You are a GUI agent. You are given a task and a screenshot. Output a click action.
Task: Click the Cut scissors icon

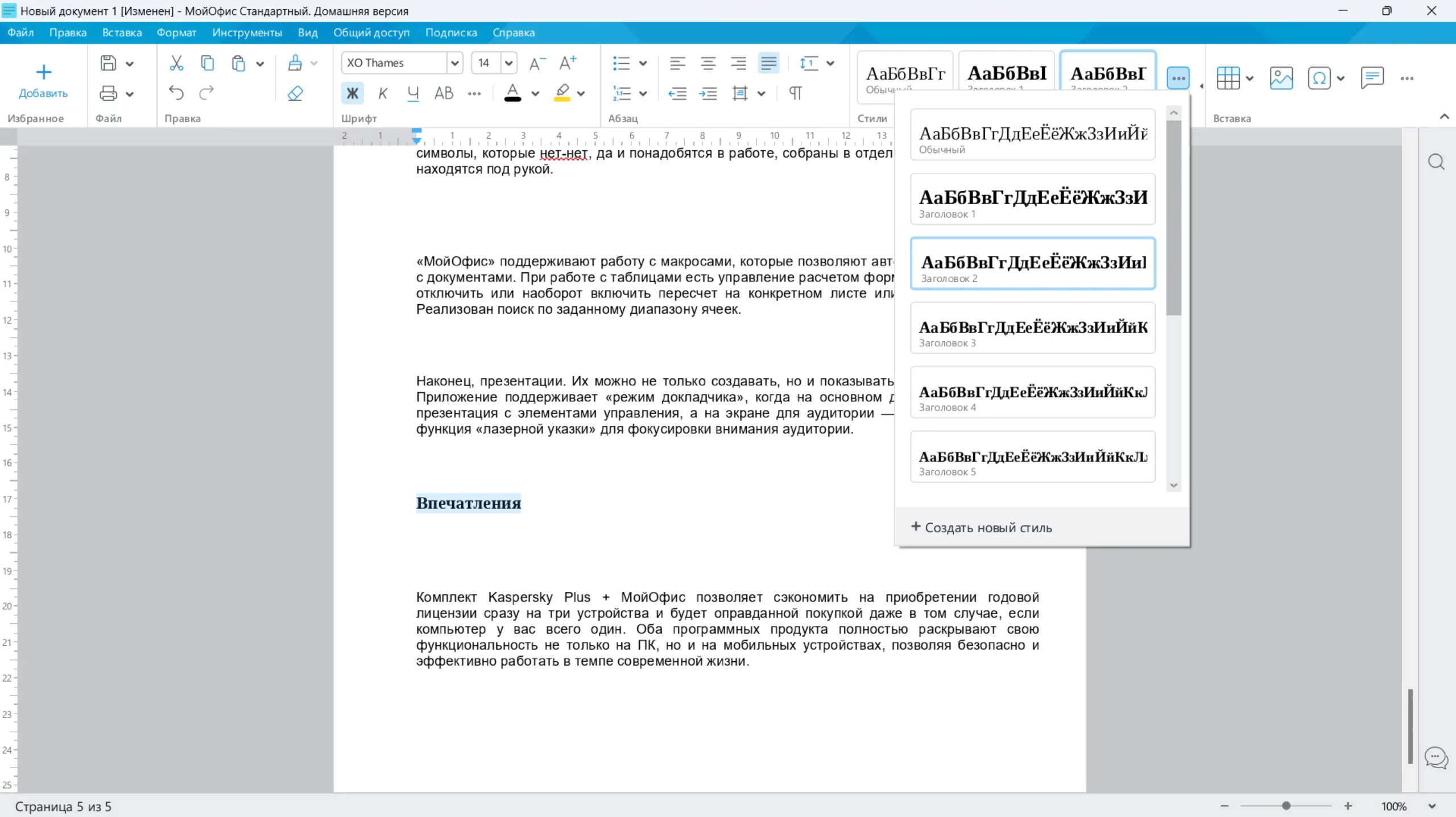tap(176, 63)
